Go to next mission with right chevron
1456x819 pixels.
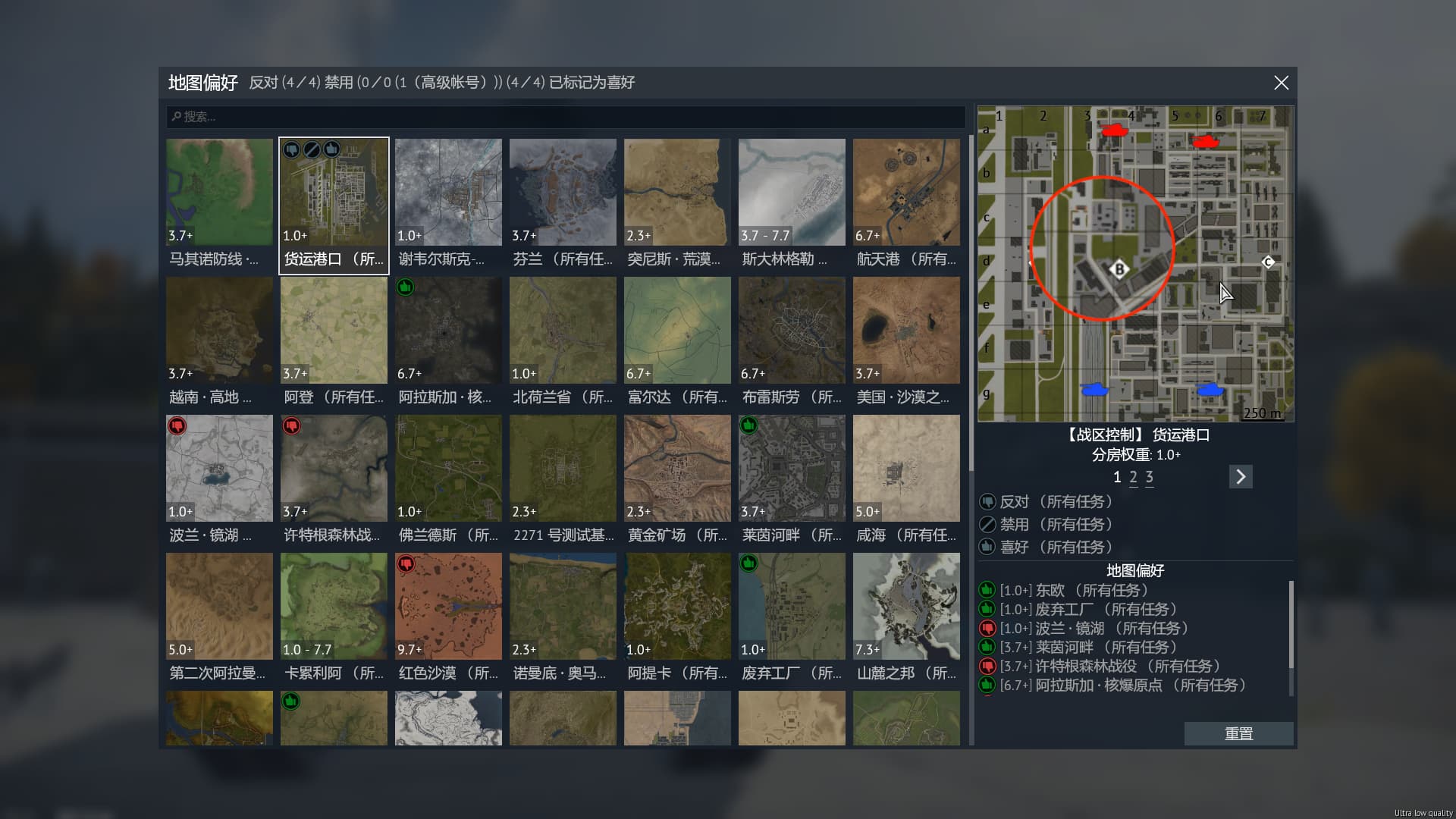(1241, 477)
